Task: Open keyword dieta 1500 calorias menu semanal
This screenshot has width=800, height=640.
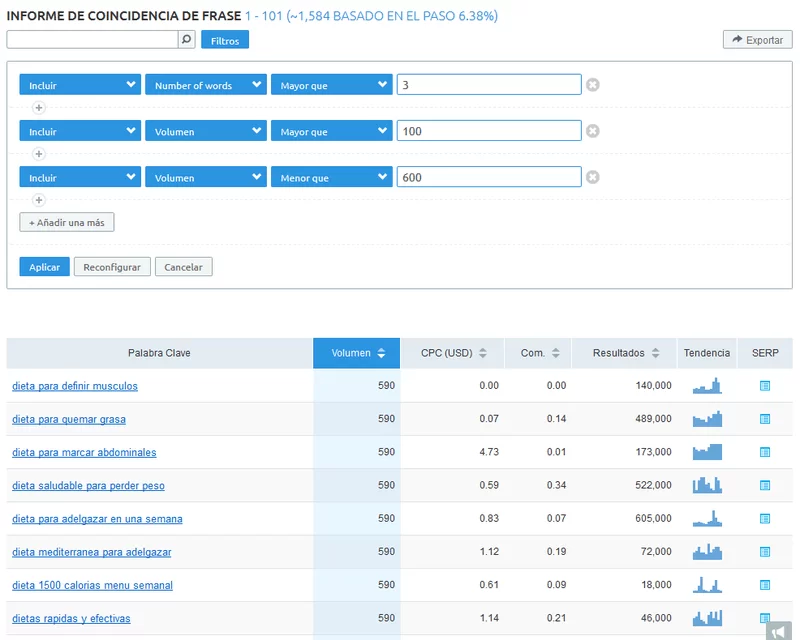Action: pos(92,585)
